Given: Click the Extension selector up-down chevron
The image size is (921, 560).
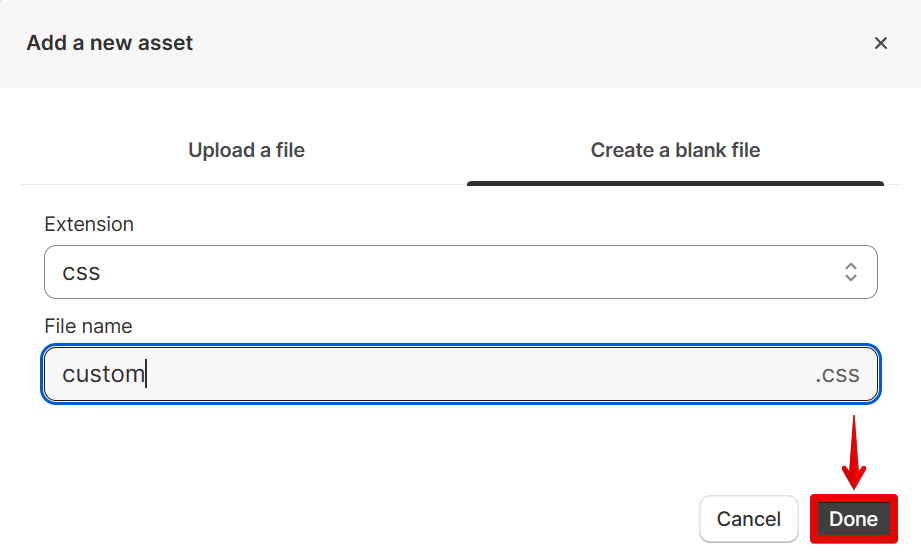Looking at the screenshot, I should pyautogui.click(x=851, y=272).
